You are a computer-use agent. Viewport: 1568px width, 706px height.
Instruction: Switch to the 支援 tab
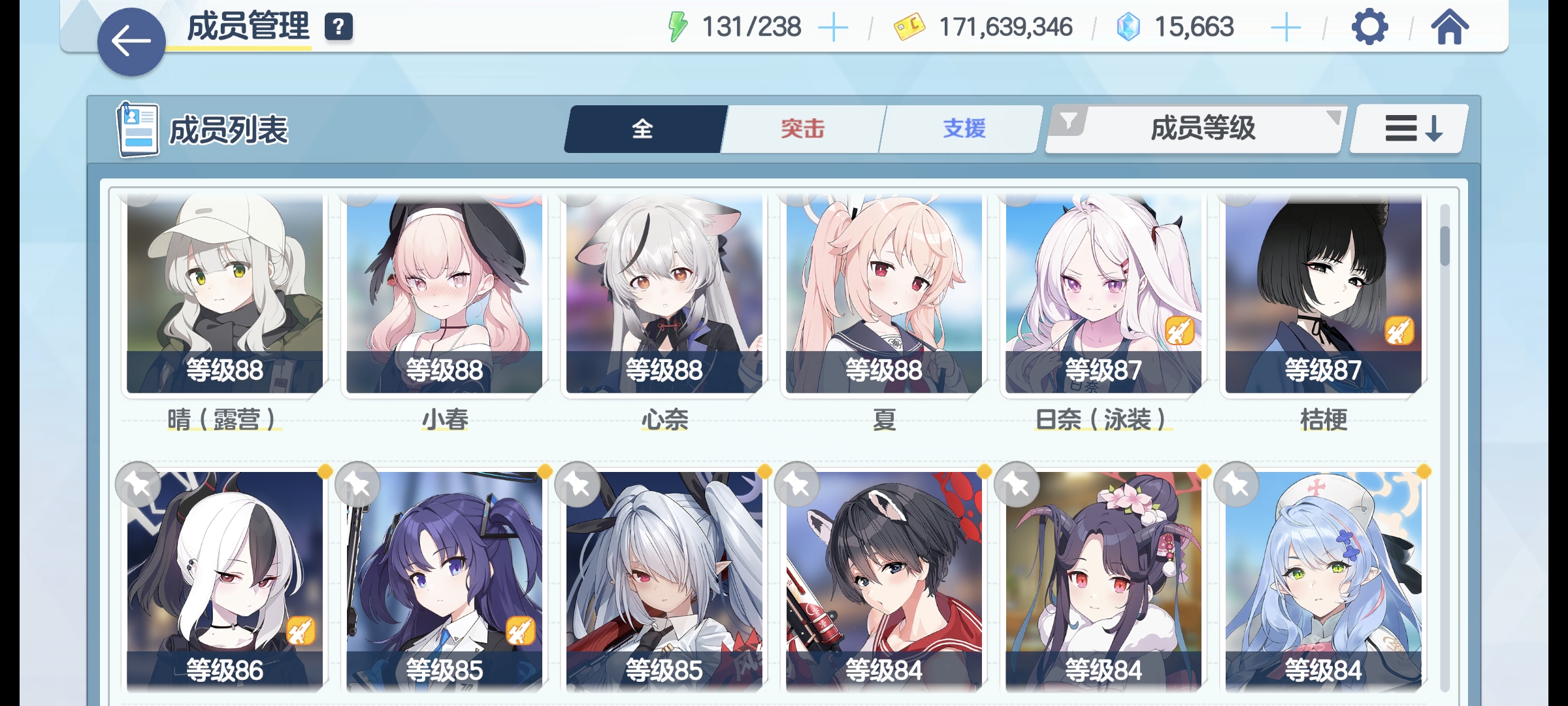coord(964,129)
